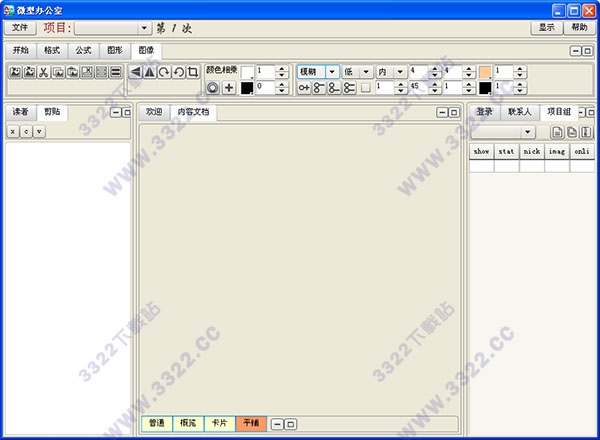Select the orange 平铺 view button
The image size is (600, 440).
point(251,423)
